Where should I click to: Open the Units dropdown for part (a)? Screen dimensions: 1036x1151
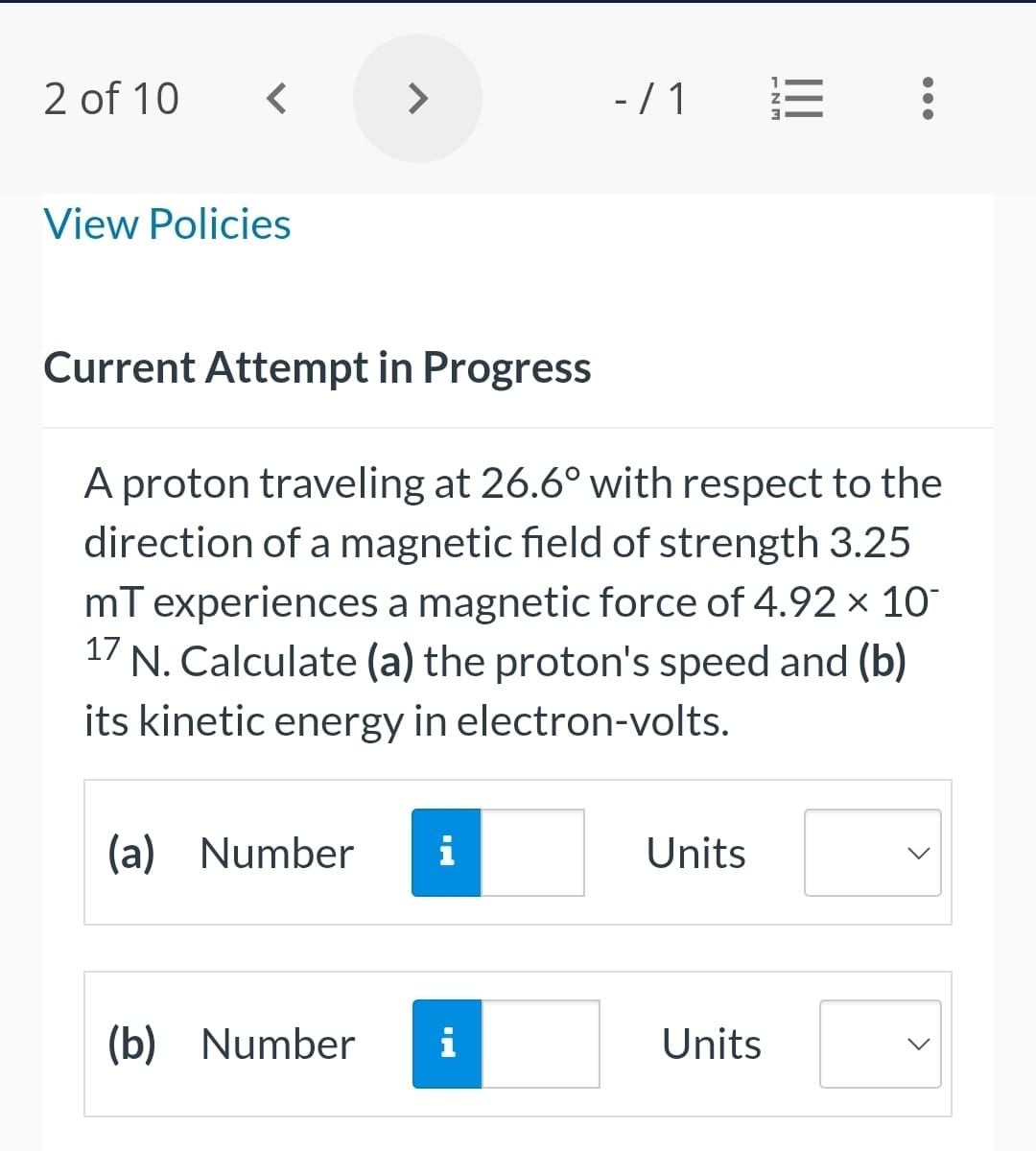872,853
